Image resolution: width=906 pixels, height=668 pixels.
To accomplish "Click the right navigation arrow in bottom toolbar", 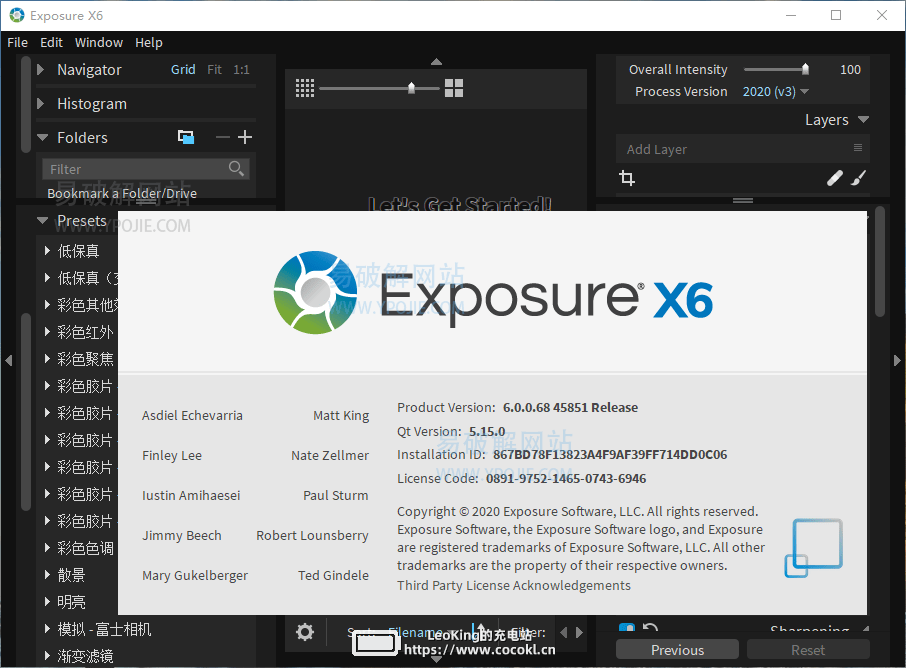I will (x=579, y=633).
